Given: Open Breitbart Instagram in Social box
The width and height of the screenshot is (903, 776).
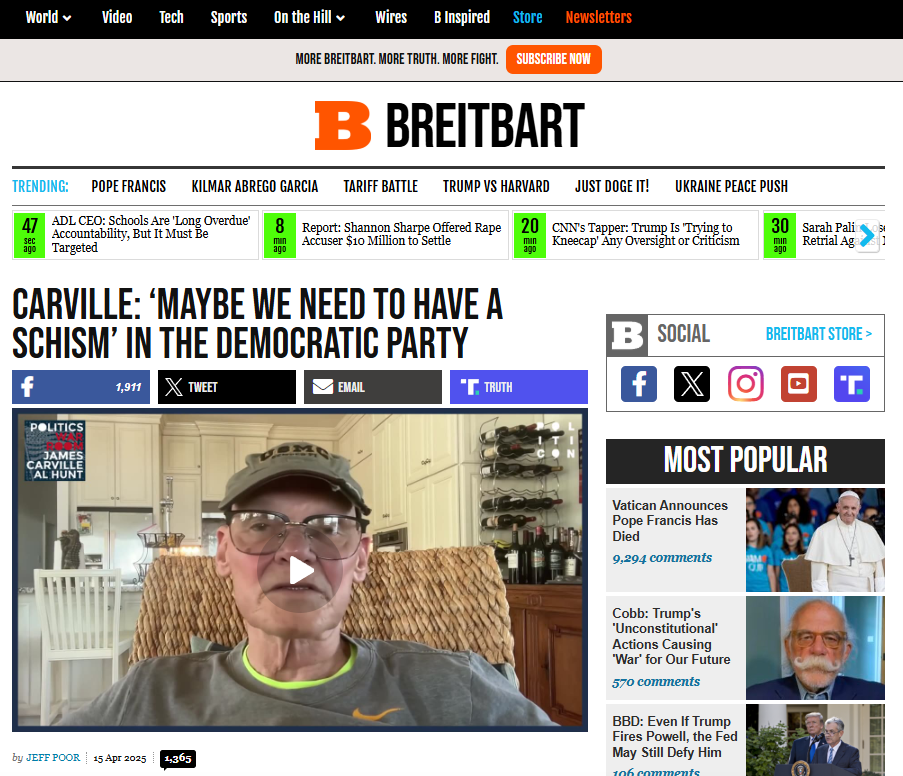Looking at the screenshot, I should point(745,384).
